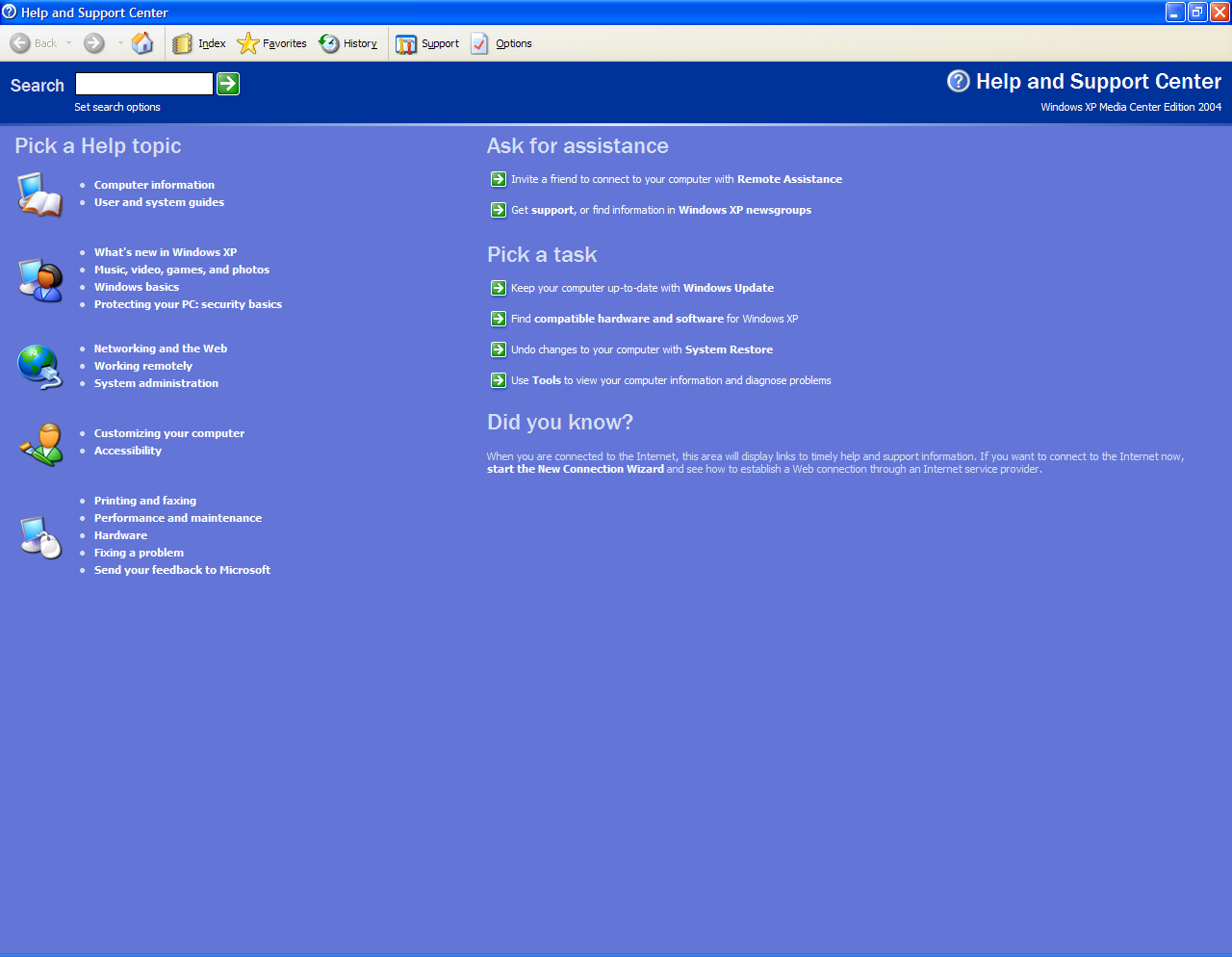Restore down the Help and Support Center window

click(x=1197, y=12)
